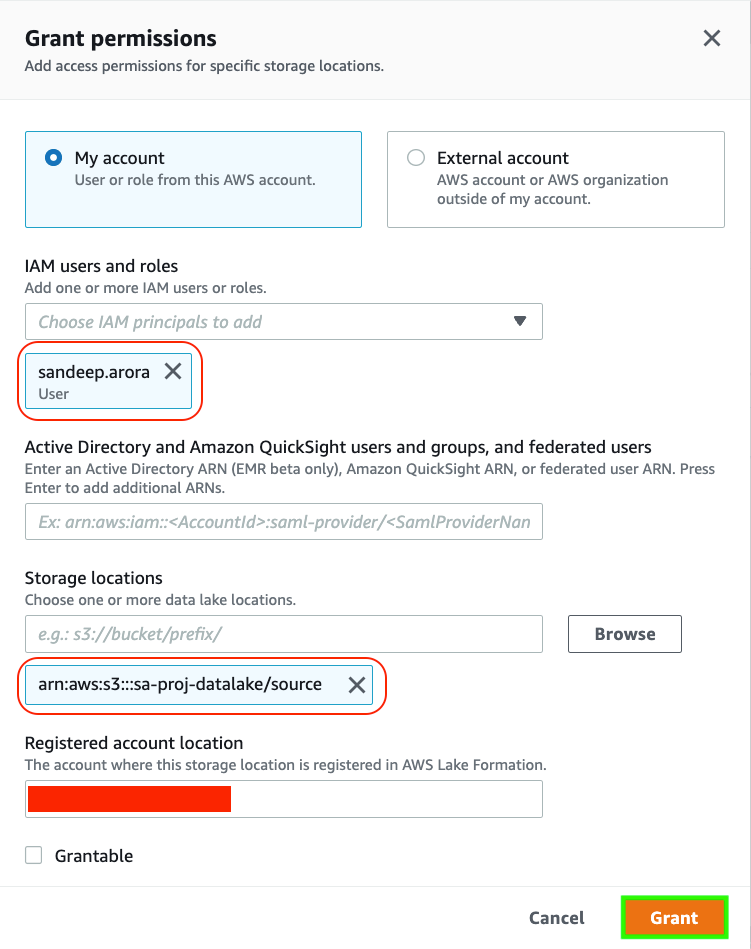Close the Grant permissions dialog
The image size is (751, 949).
pyautogui.click(x=712, y=39)
